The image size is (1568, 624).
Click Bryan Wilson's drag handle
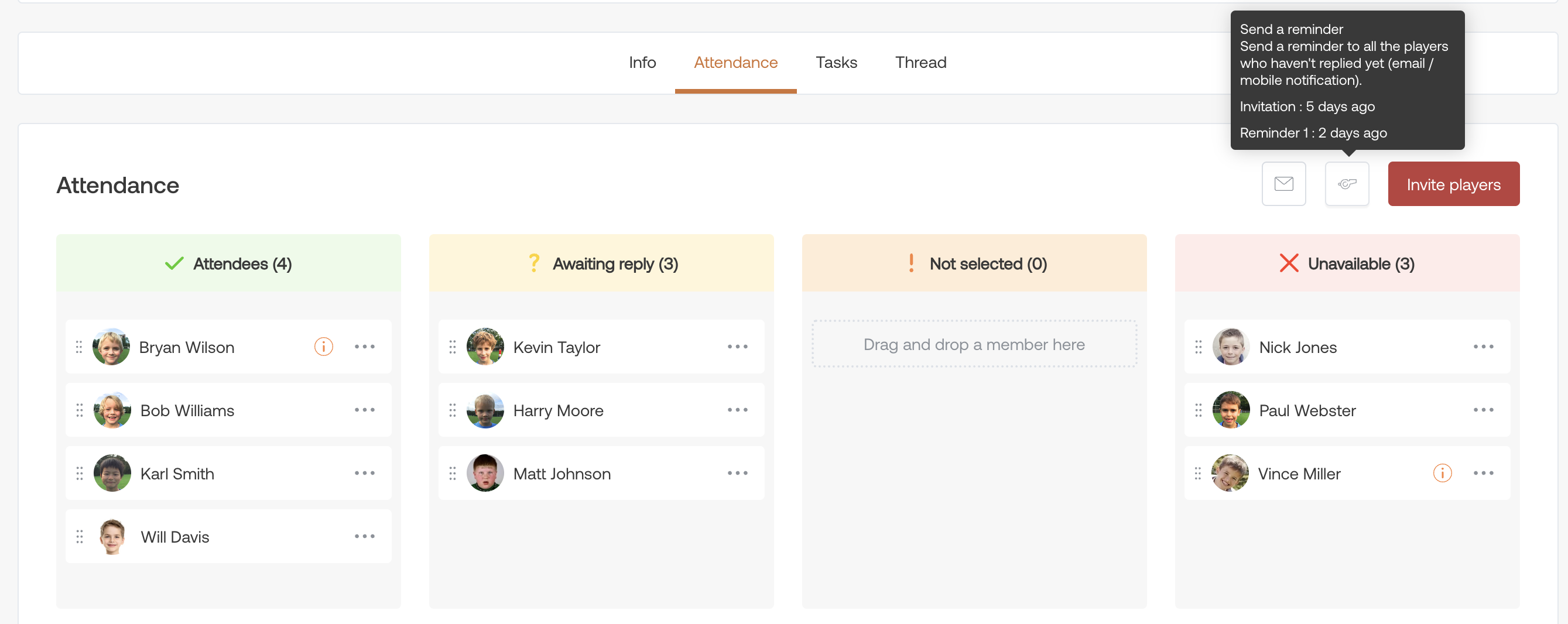click(x=79, y=347)
